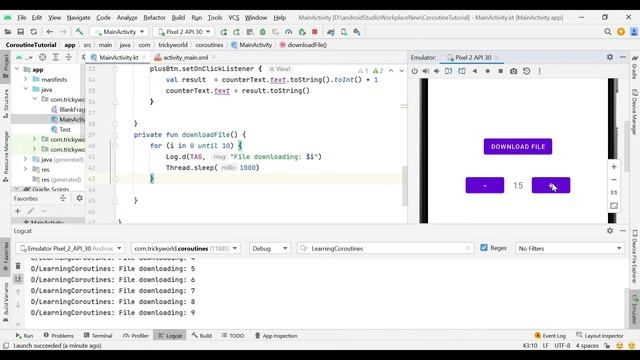Open the Refactor menu
This screenshot has height=360, width=640.
[x=154, y=18]
